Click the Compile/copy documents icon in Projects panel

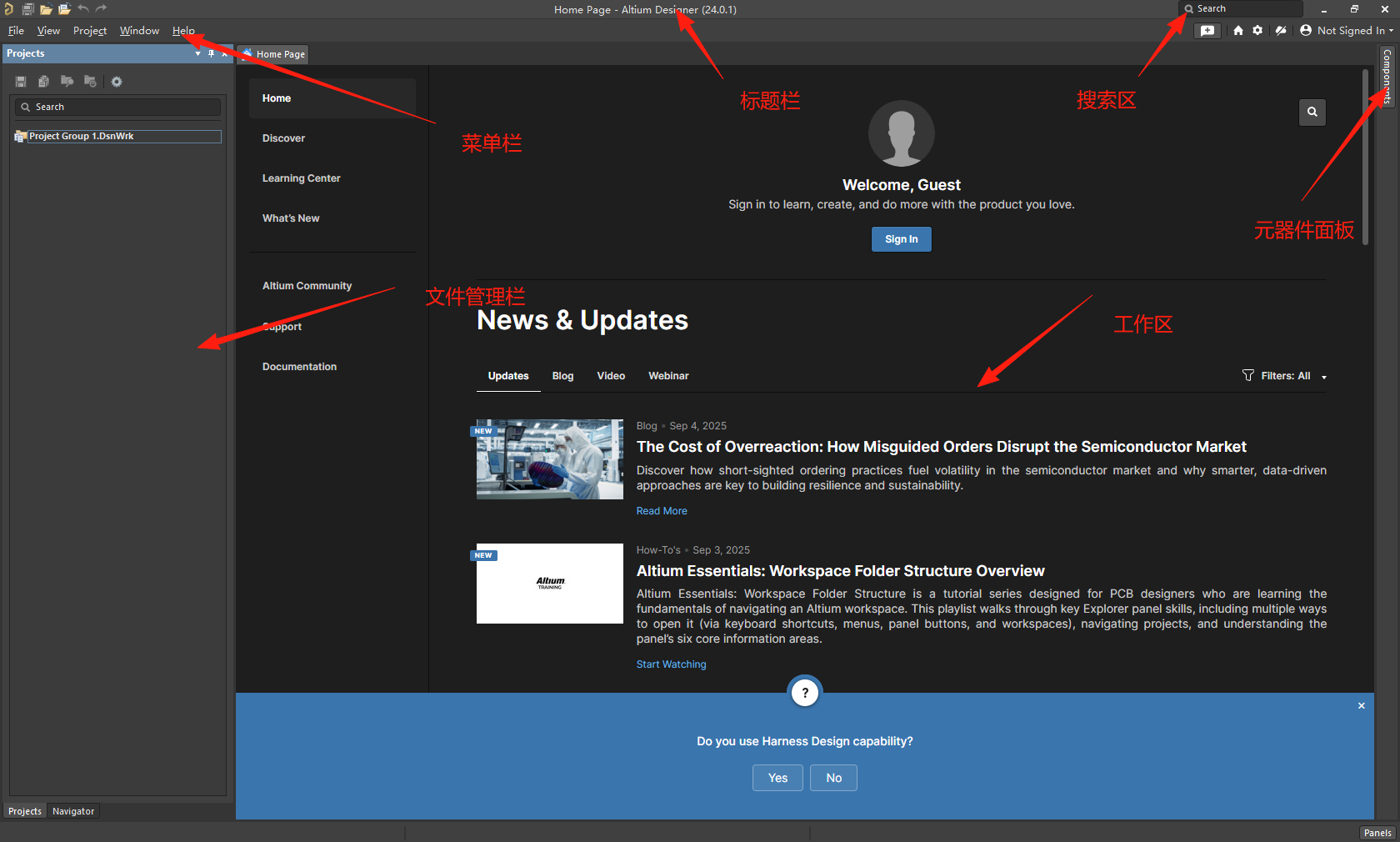point(43,82)
